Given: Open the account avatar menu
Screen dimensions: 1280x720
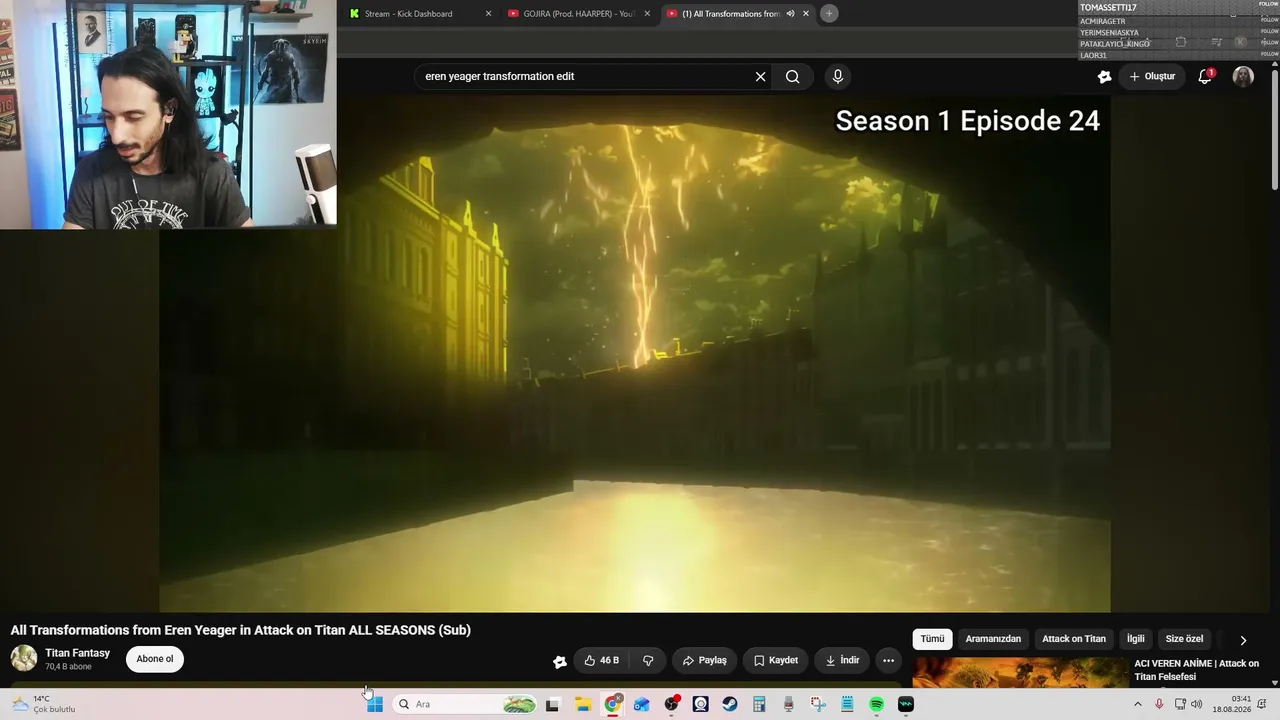Looking at the screenshot, I should point(1243,76).
